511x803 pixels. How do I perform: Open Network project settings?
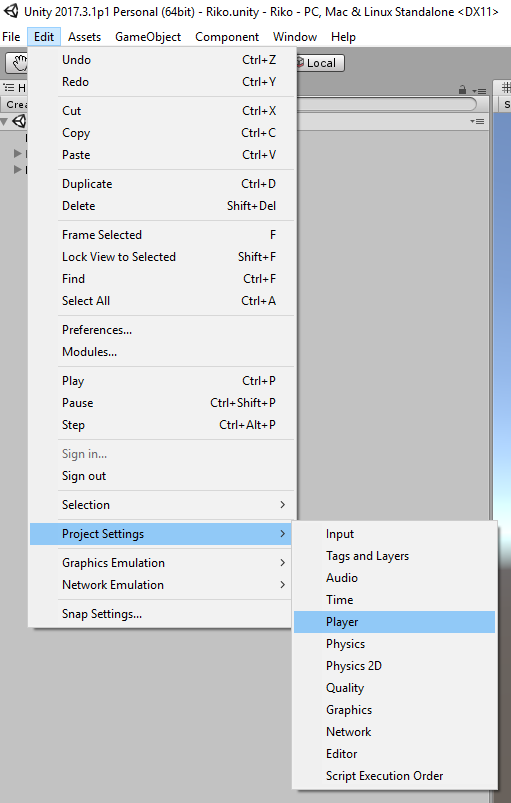point(394,732)
